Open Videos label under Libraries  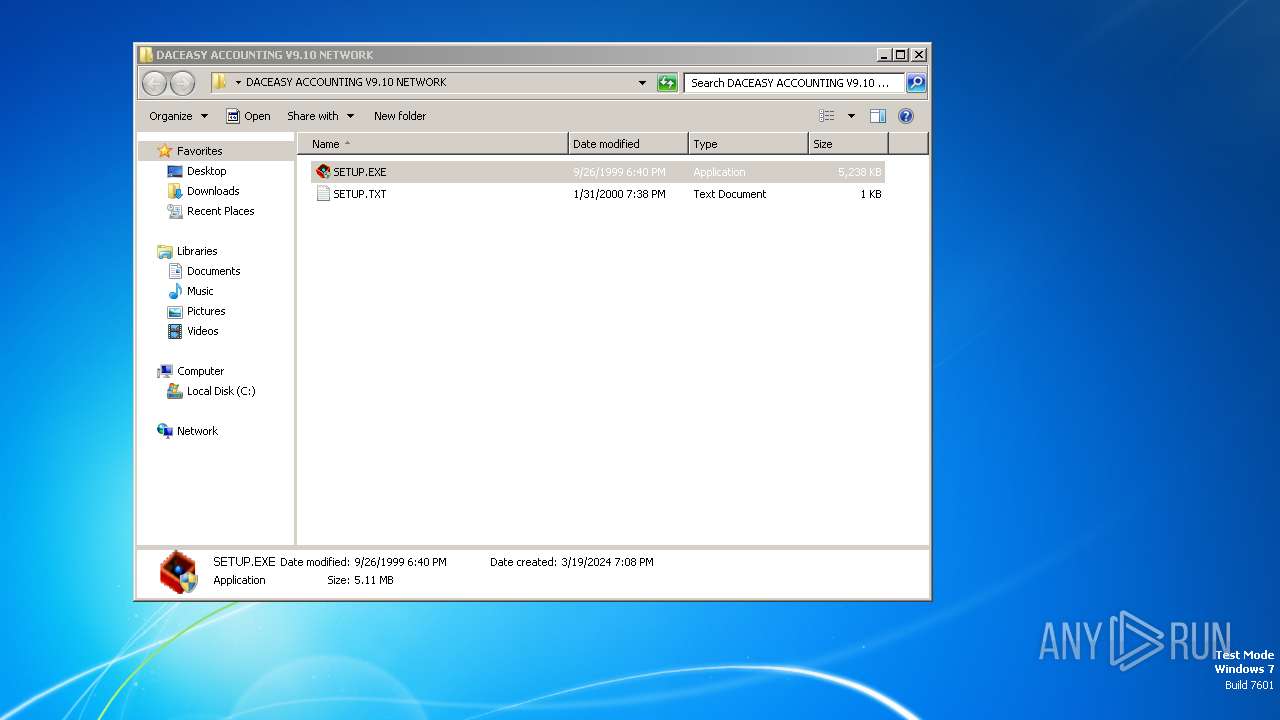(203, 331)
